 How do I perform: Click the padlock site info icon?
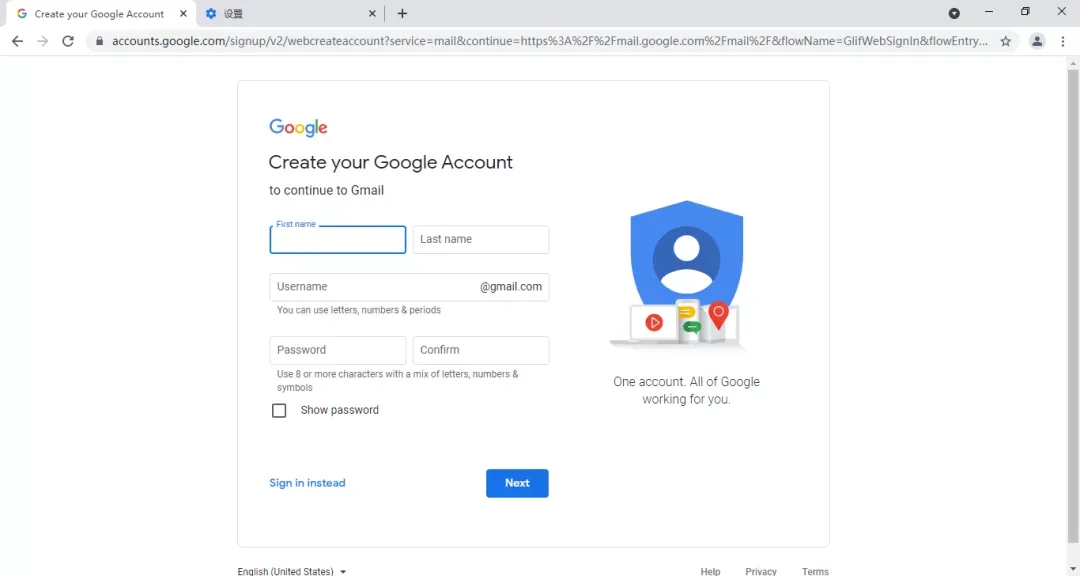(99, 41)
